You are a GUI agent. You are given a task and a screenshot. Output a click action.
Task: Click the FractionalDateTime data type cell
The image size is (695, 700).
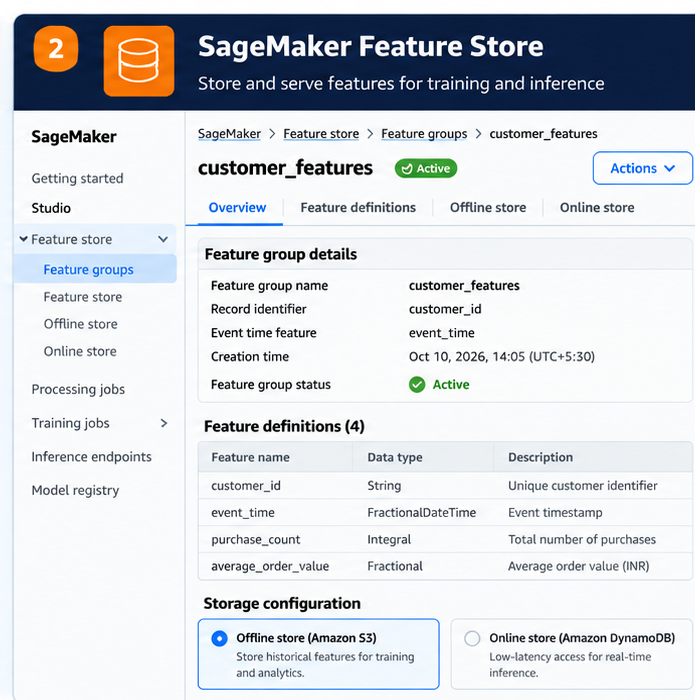tap(421, 512)
